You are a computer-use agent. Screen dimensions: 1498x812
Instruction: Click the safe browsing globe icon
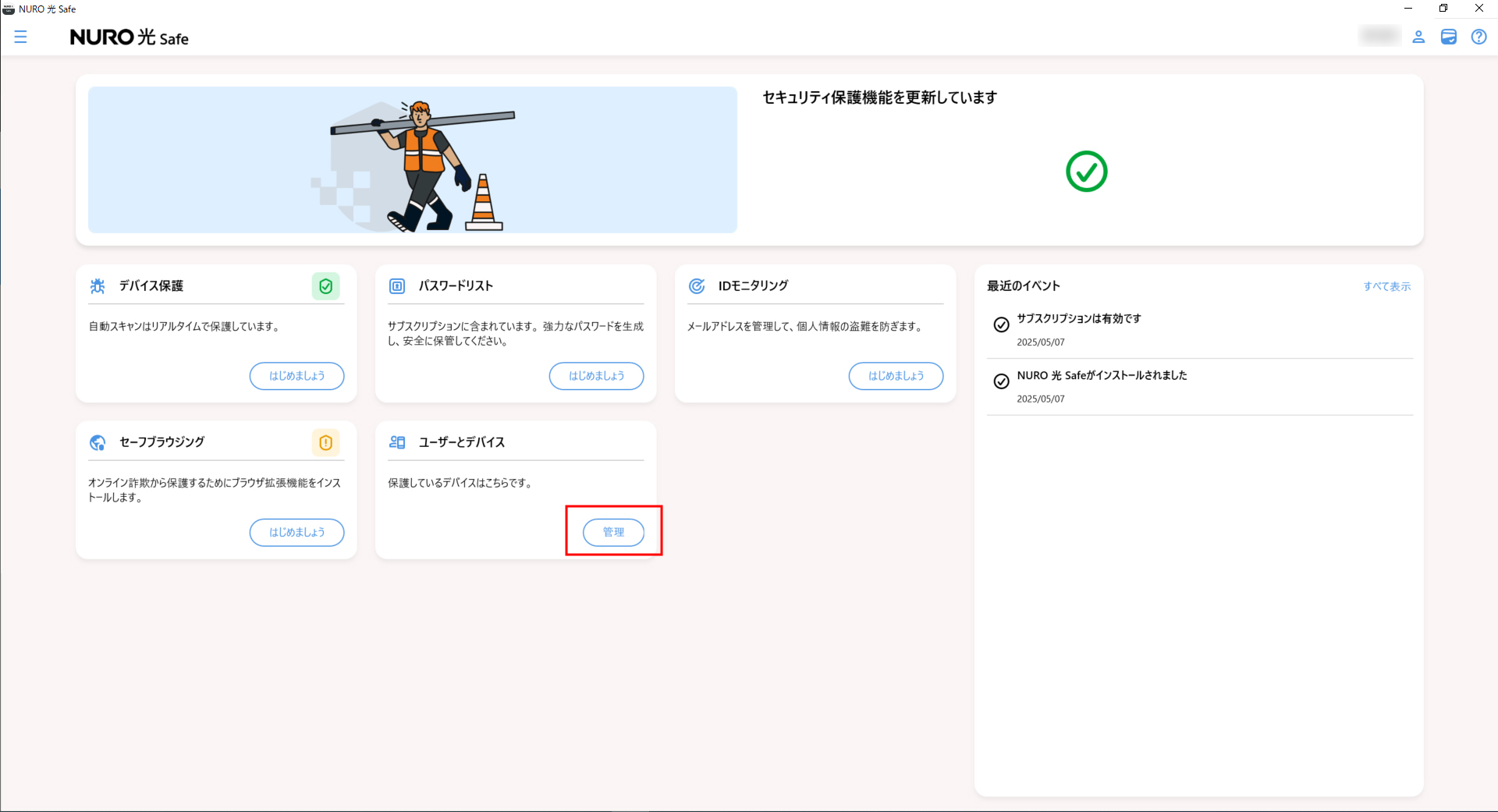tap(98, 442)
